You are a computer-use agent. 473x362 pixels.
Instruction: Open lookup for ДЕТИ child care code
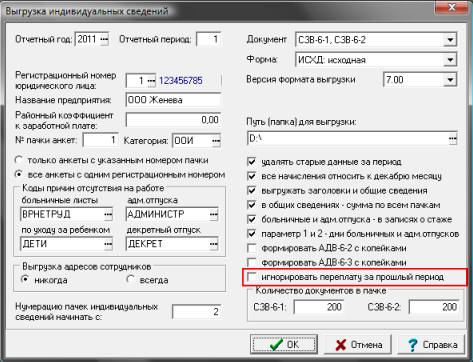108,244
